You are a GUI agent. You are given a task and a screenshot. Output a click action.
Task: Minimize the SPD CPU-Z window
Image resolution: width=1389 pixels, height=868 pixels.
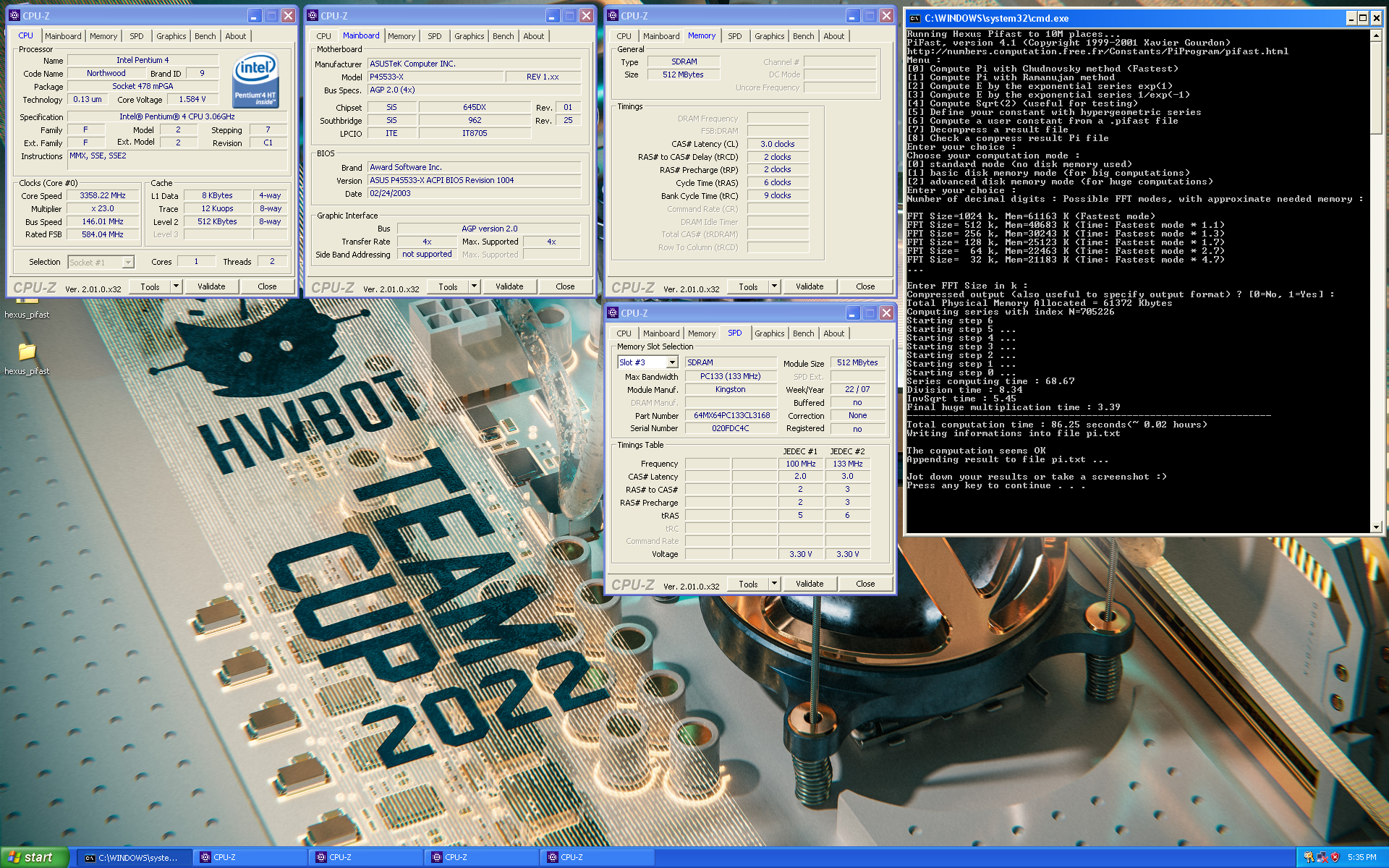pyautogui.click(x=852, y=312)
